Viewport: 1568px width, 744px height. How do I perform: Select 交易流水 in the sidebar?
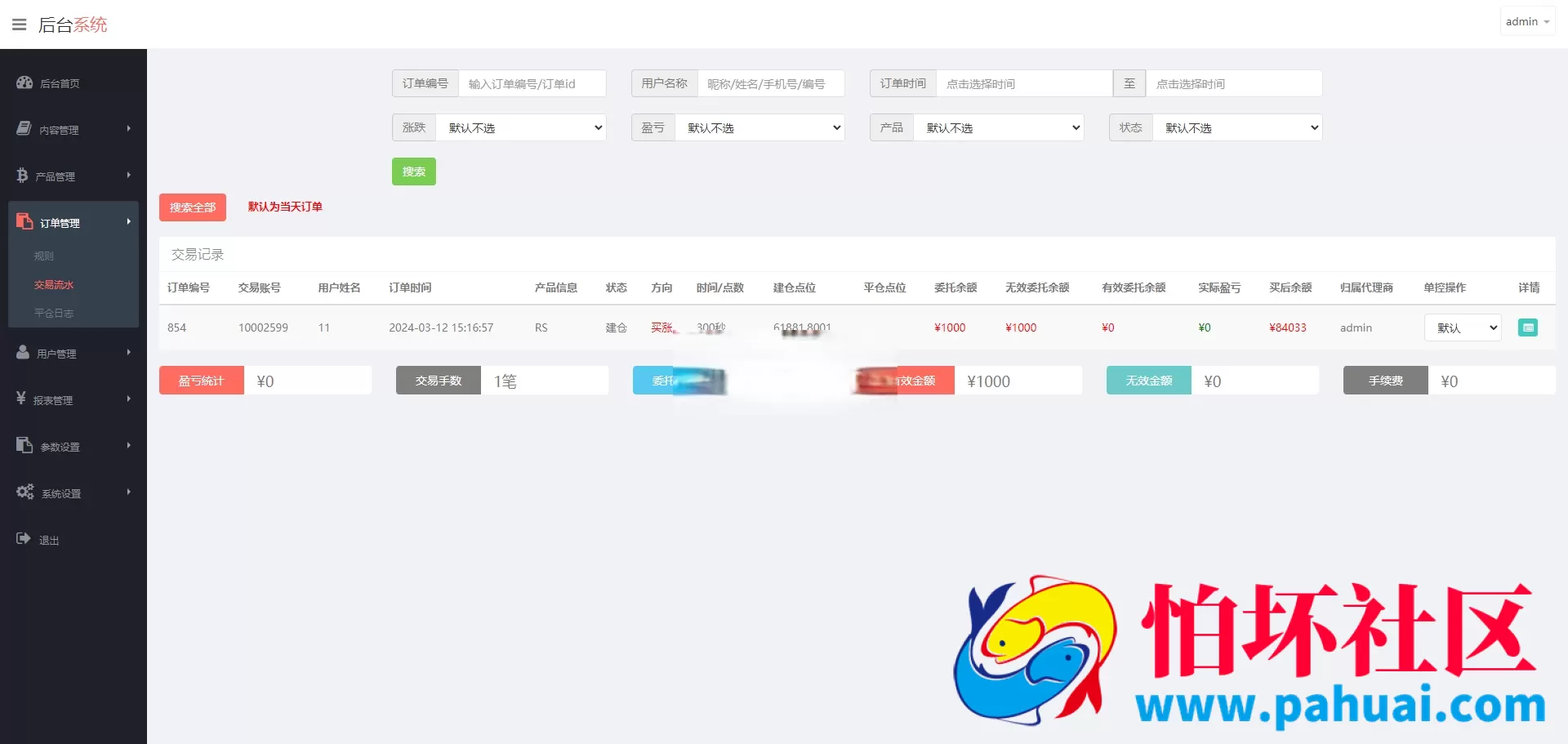[54, 284]
